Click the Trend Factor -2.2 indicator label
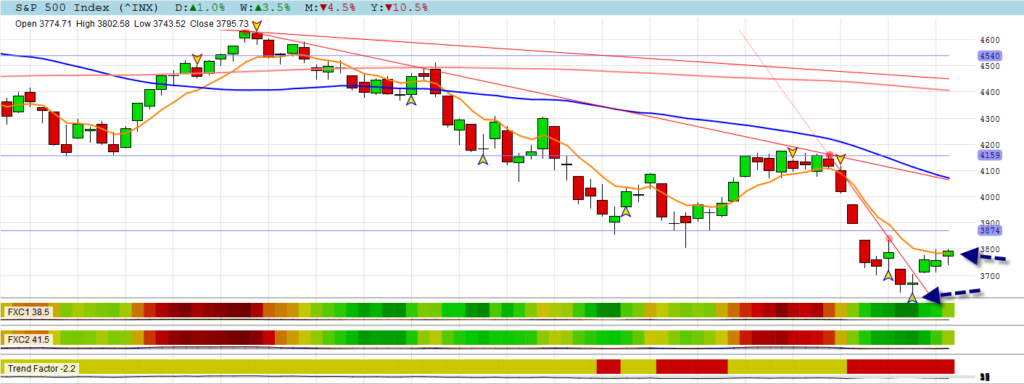This screenshot has width=1024, height=384. coord(42,368)
